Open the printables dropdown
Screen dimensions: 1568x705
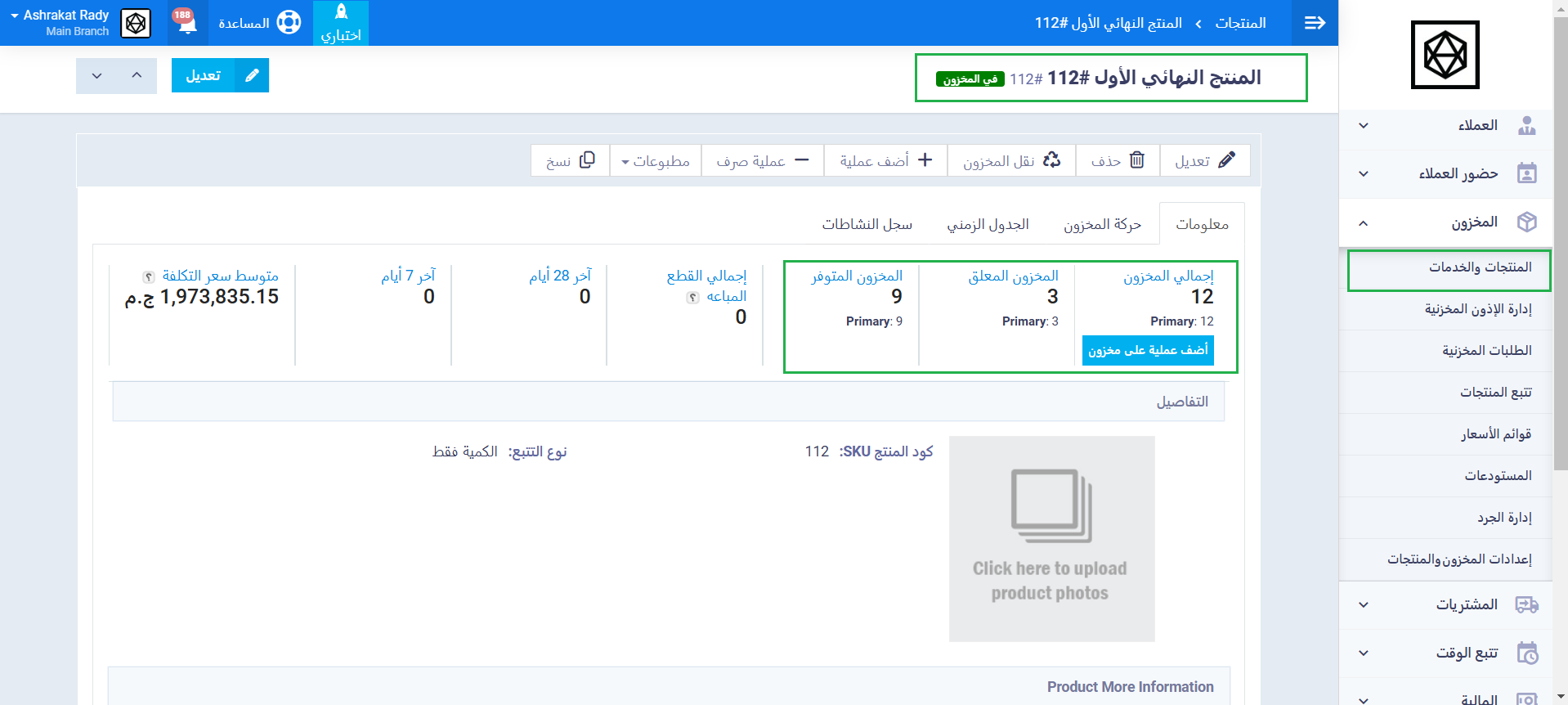click(656, 161)
